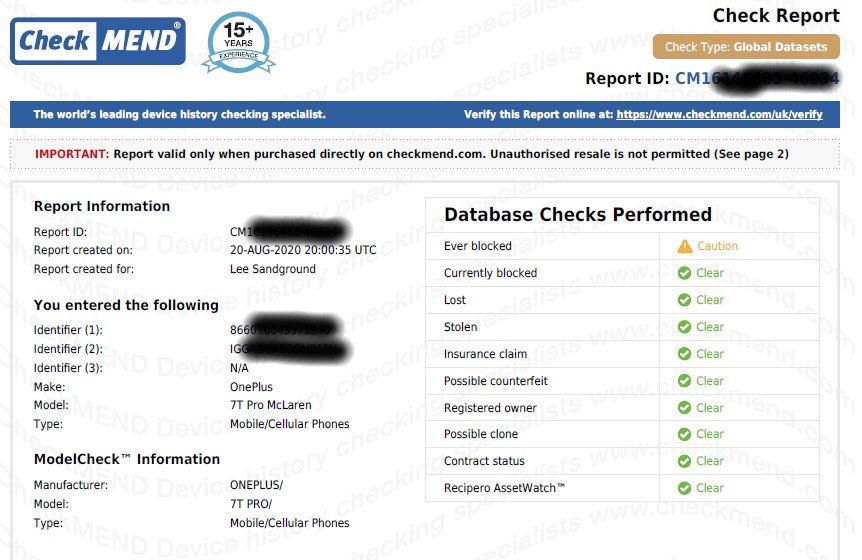The image size is (862, 560).
Task: Select the Ever blocked label
Action: 478,246
